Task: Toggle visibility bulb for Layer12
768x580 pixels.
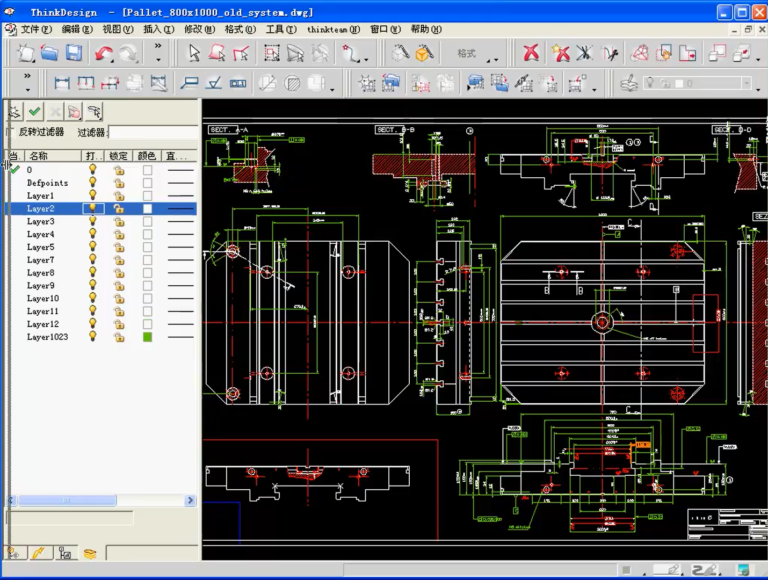Action: point(92,324)
